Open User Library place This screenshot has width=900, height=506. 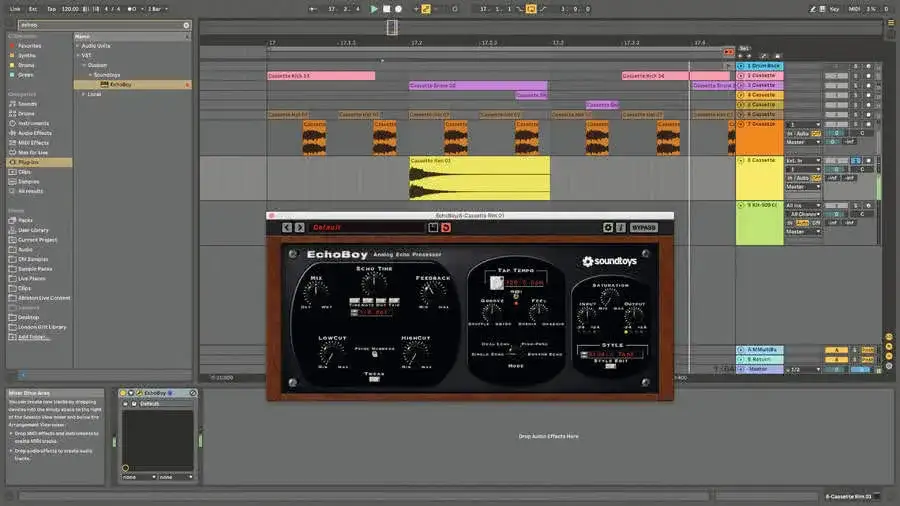coord(33,230)
